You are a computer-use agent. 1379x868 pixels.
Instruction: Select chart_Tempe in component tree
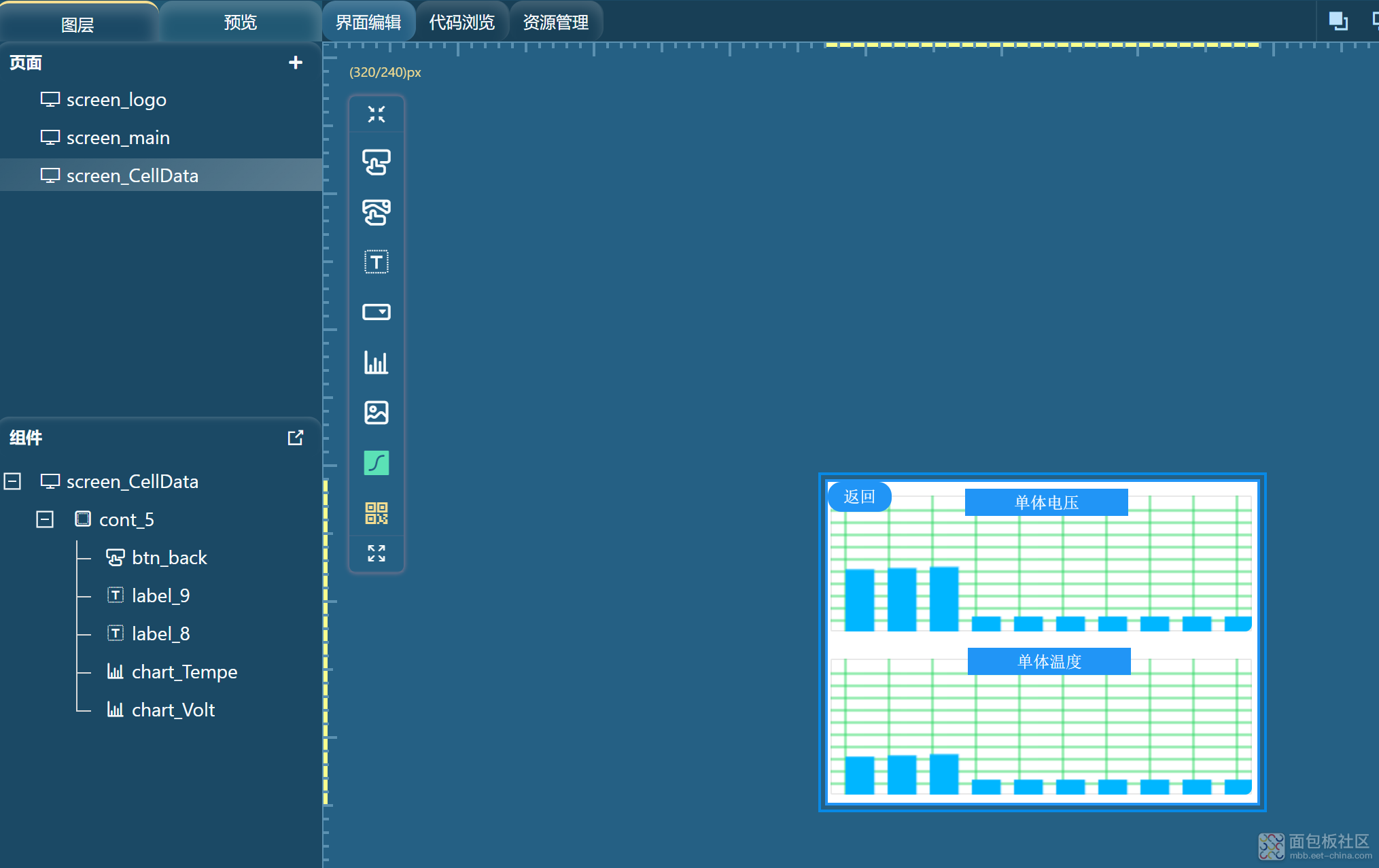185,672
